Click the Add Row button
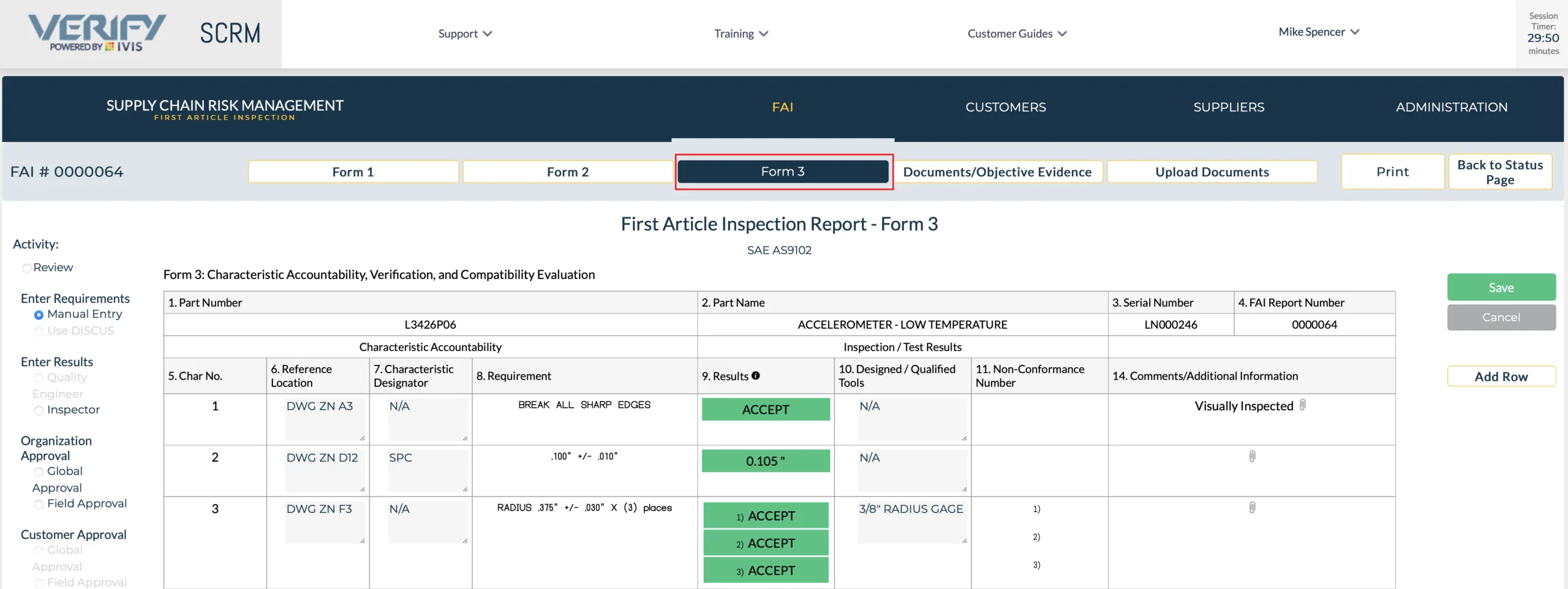This screenshot has height=589, width=1568. point(1501,377)
